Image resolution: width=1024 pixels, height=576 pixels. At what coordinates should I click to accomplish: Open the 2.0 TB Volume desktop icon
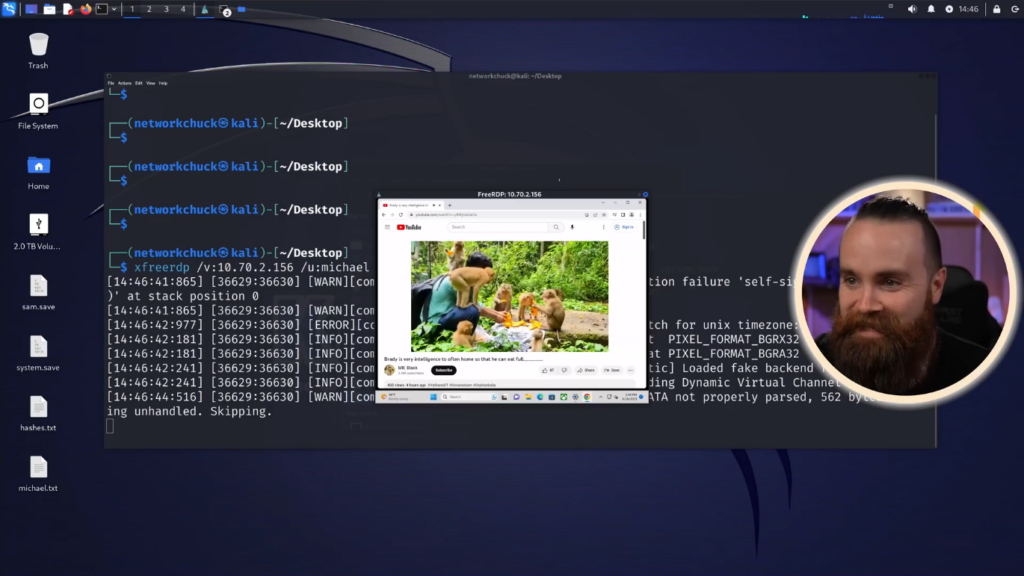pyautogui.click(x=37, y=232)
